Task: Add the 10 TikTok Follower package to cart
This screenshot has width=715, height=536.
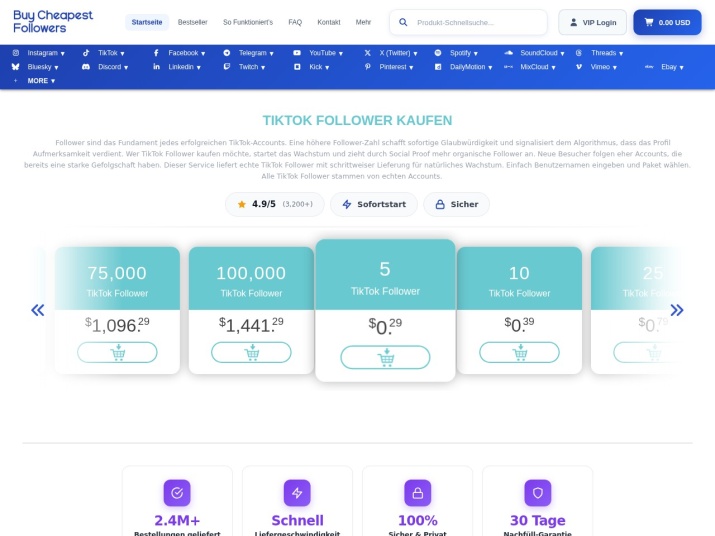Action: 519,353
